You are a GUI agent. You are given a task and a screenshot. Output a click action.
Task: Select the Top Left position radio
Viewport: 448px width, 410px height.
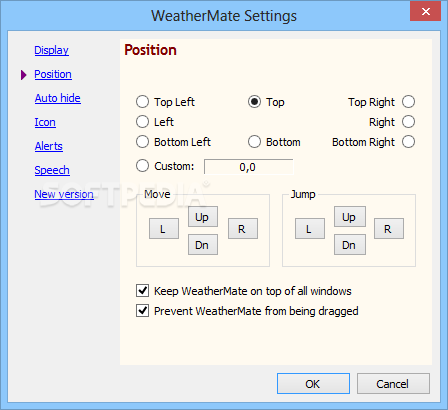[x=142, y=102]
